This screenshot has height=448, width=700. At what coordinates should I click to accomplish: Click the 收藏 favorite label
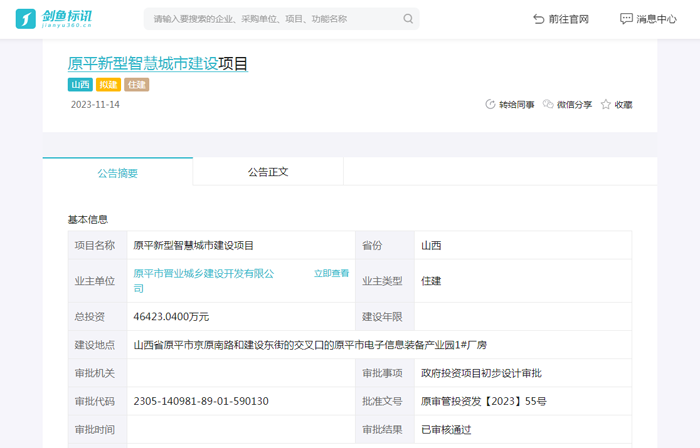click(x=623, y=105)
